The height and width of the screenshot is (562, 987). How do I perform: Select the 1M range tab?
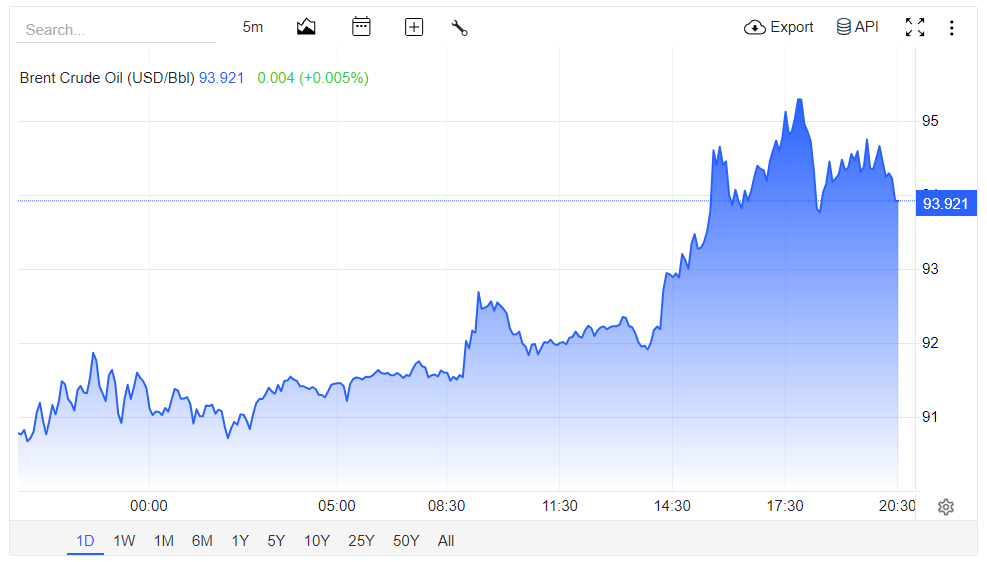[x=164, y=541]
